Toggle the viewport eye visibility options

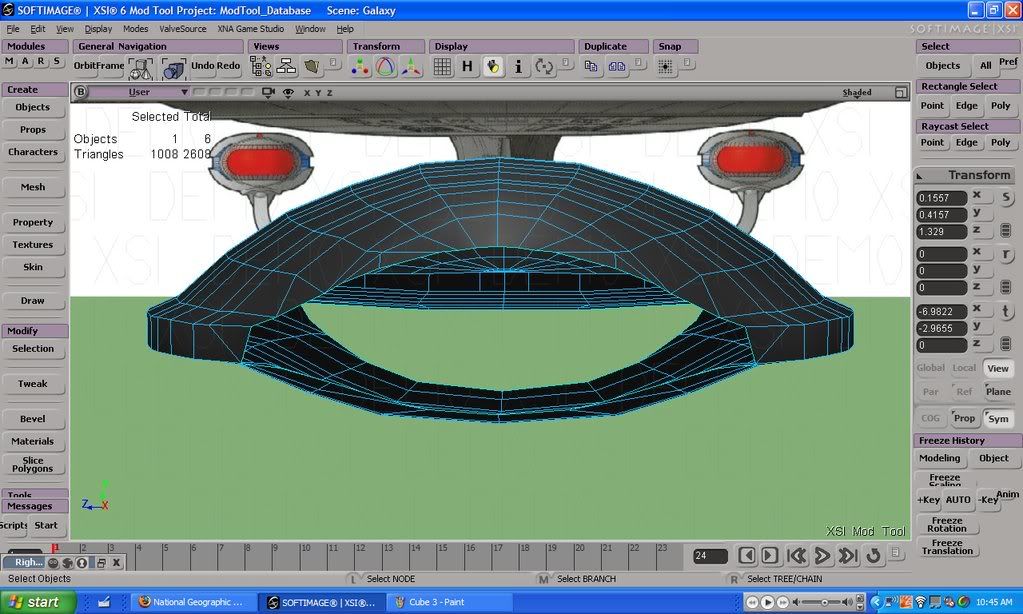tap(288, 93)
